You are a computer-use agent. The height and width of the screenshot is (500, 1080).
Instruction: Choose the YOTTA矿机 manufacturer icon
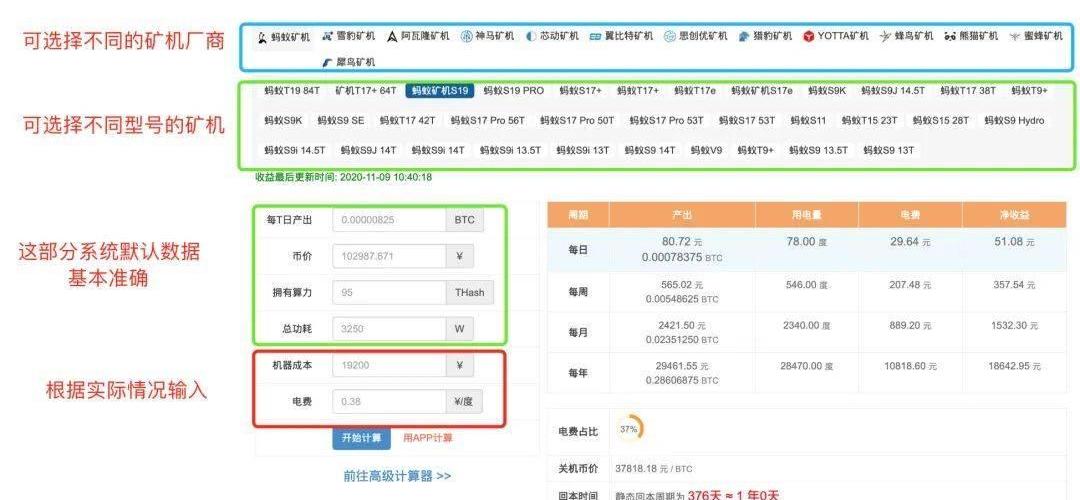click(809, 36)
